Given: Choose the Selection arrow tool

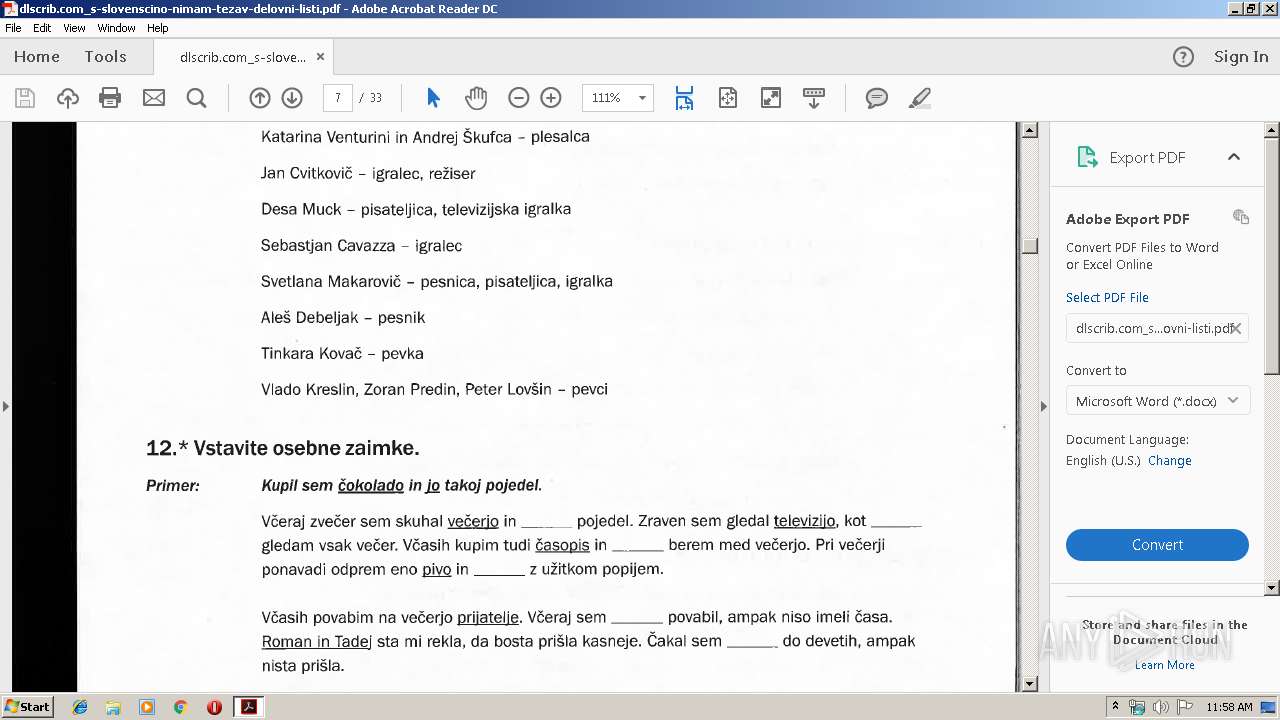Looking at the screenshot, I should [433, 98].
